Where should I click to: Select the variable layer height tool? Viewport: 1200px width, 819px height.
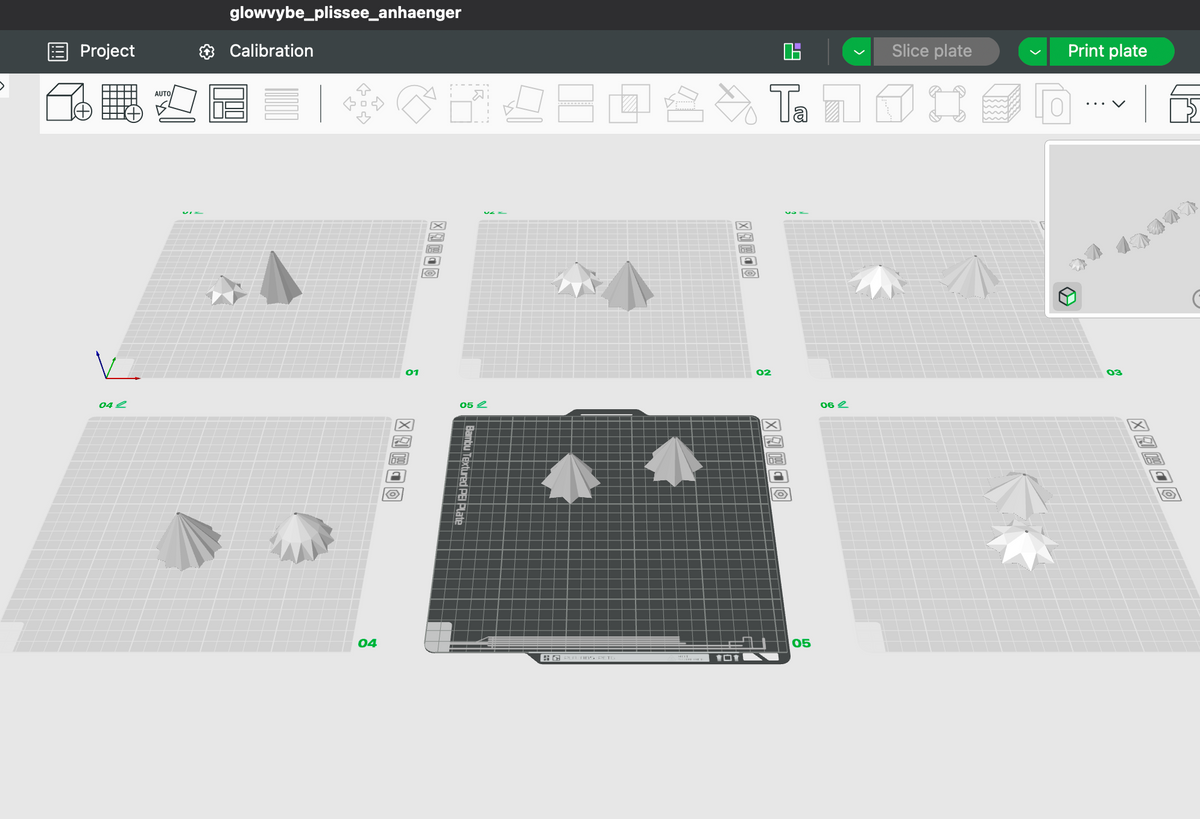(282, 104)
